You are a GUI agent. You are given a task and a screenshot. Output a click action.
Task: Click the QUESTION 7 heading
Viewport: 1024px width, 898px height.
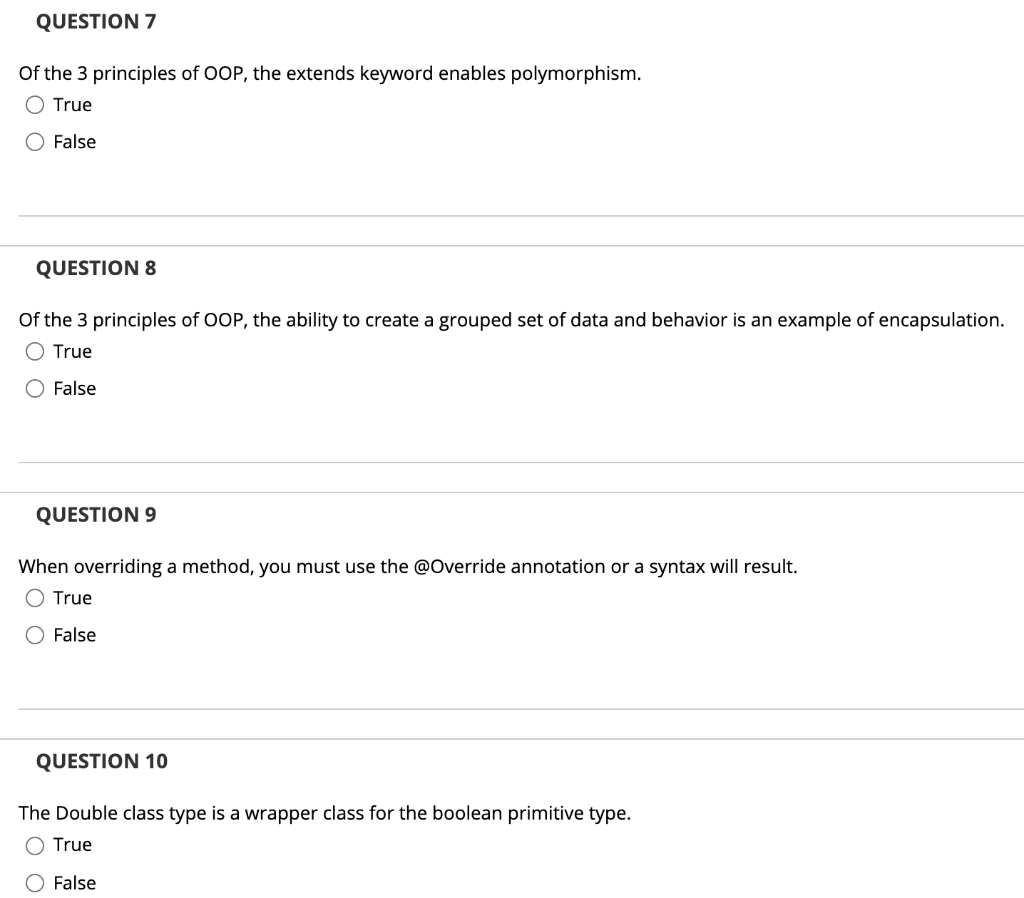click(96, 21)
